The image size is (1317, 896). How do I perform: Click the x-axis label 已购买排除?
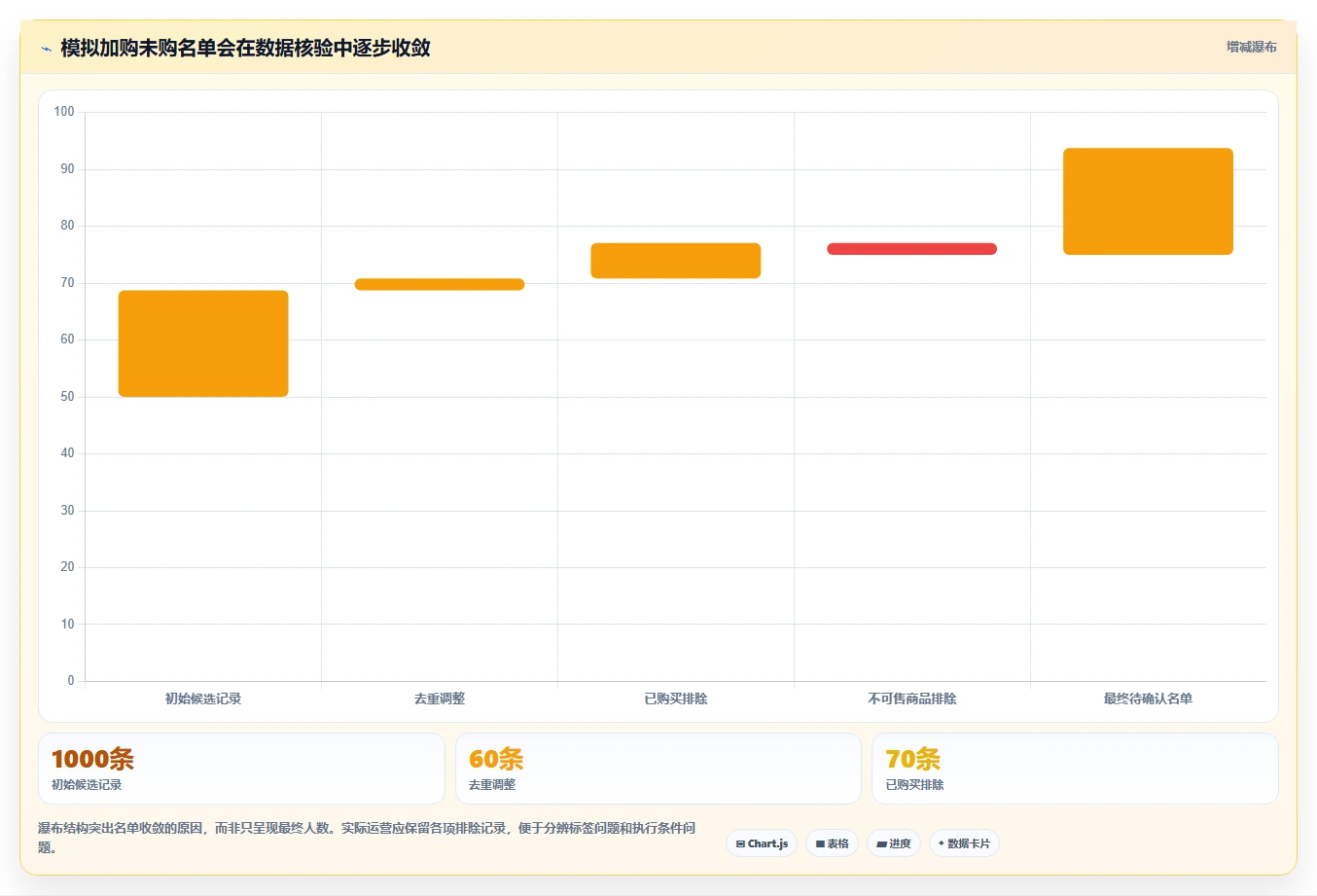[676, 699]
